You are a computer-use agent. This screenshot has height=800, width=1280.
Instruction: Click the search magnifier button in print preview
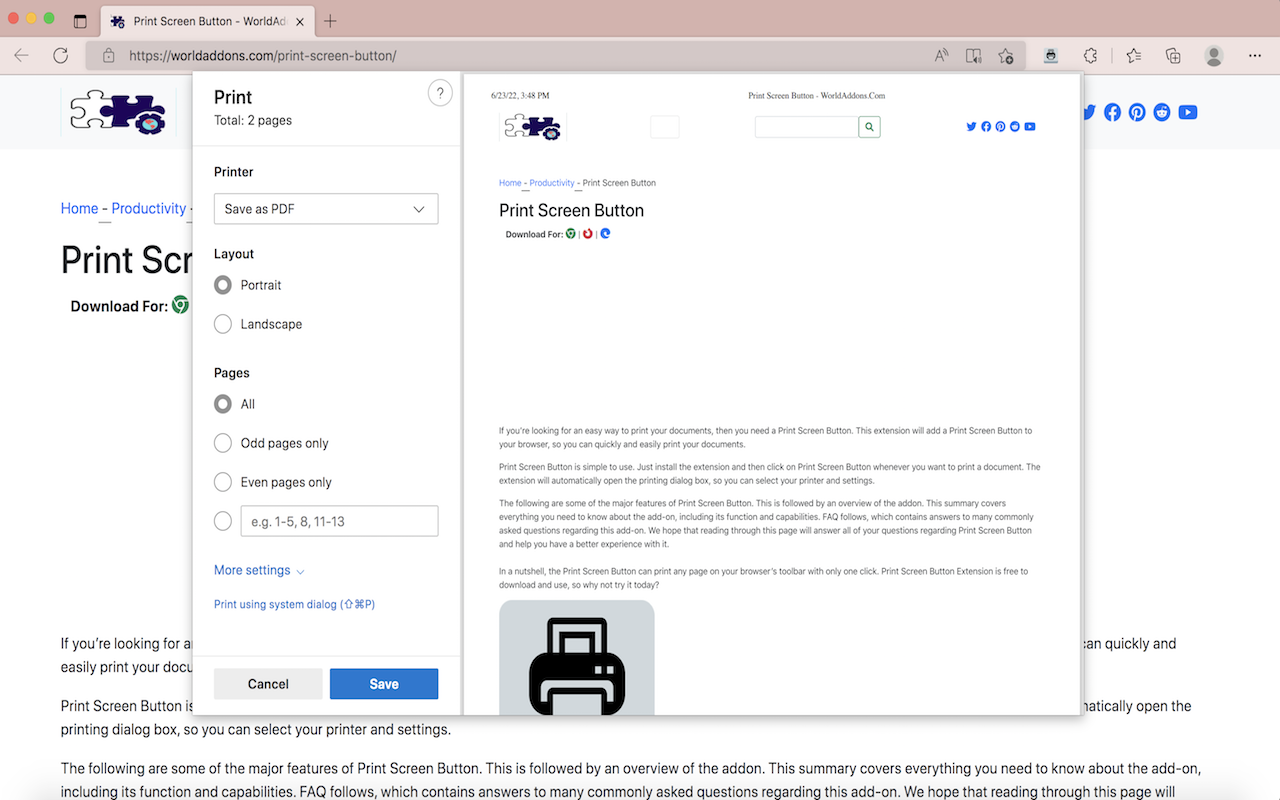pyautogui.click(x=869, y=127)
